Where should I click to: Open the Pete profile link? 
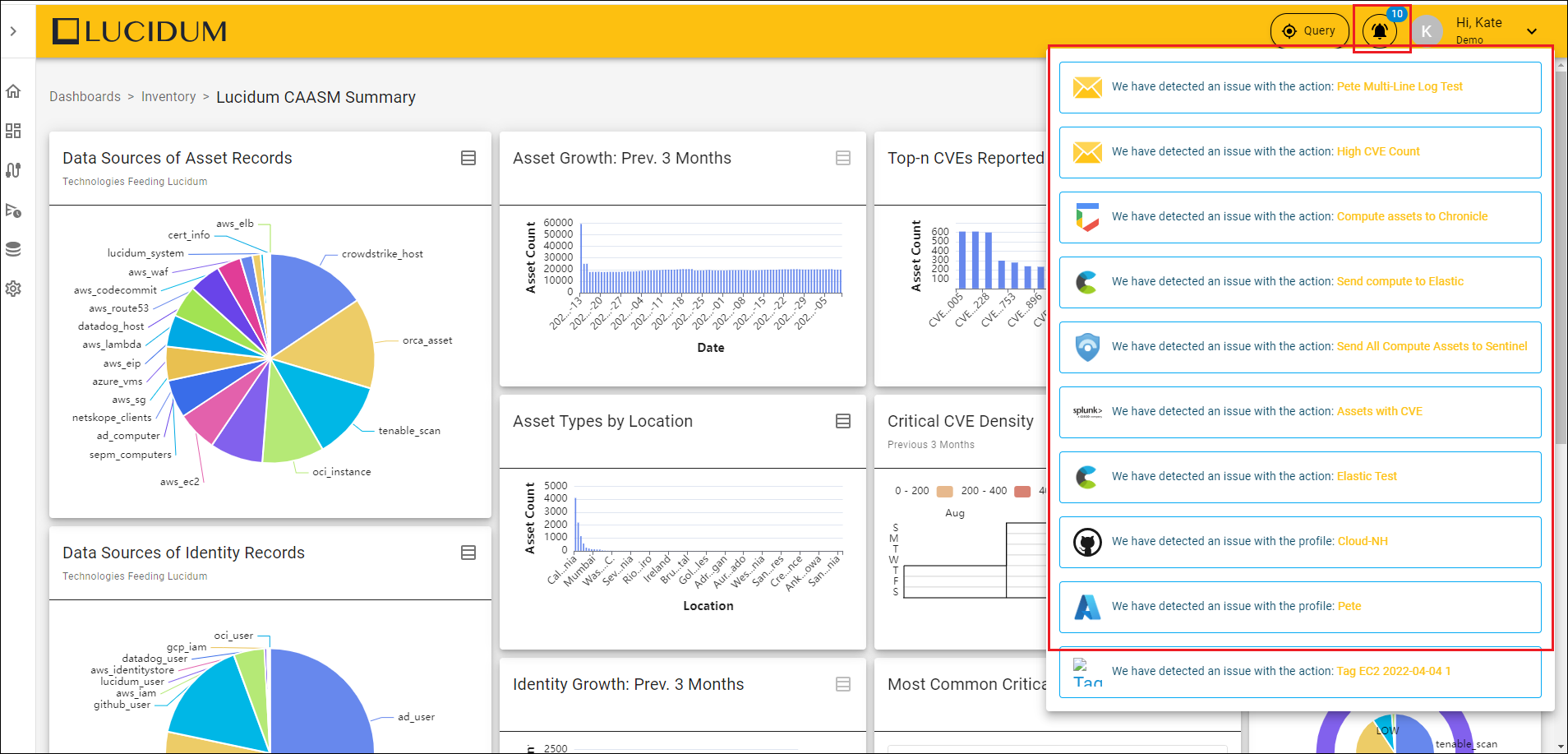pyautogui.click(x=1349, y=606)
